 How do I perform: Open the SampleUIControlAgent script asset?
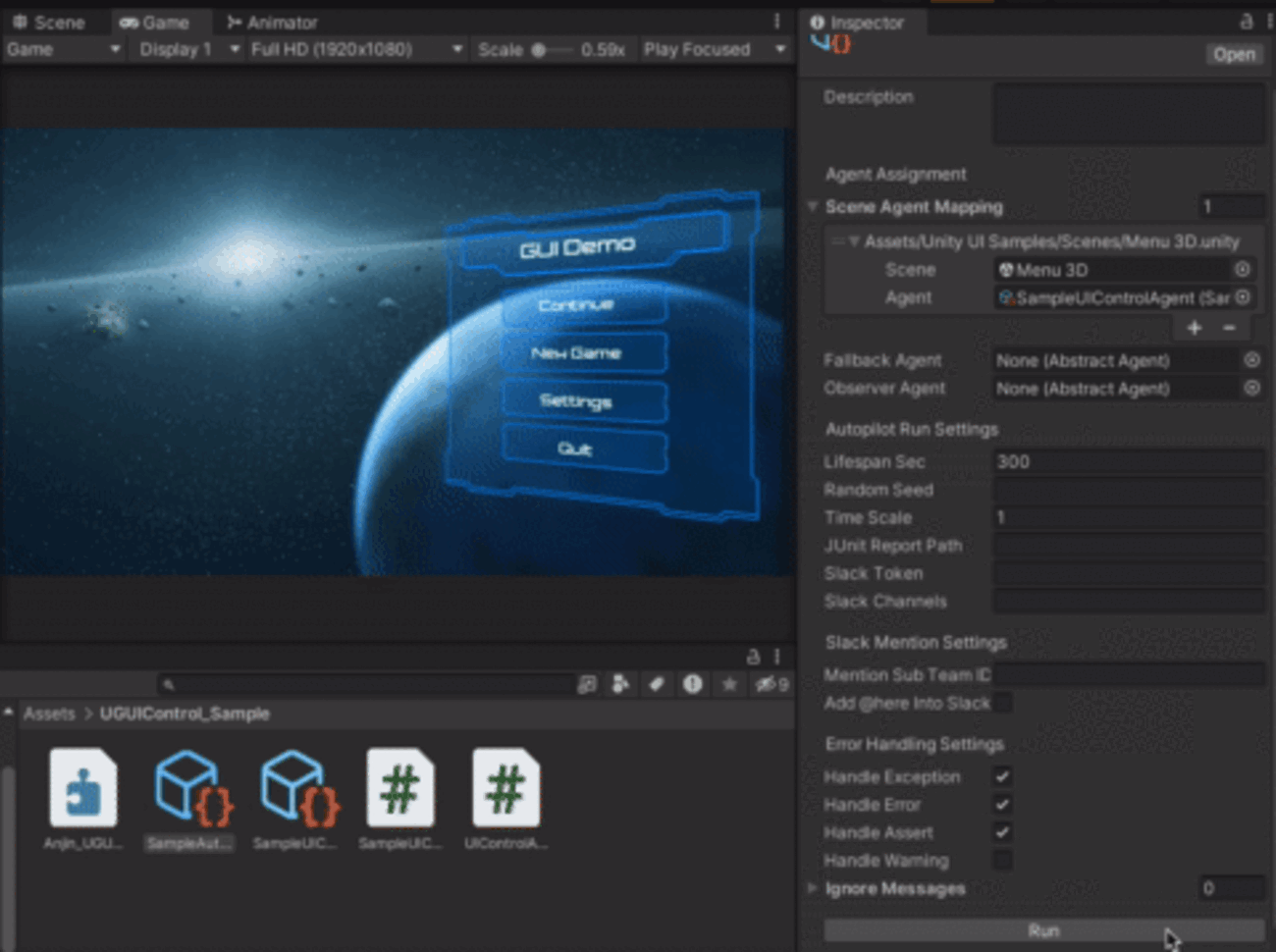[399, 789]
